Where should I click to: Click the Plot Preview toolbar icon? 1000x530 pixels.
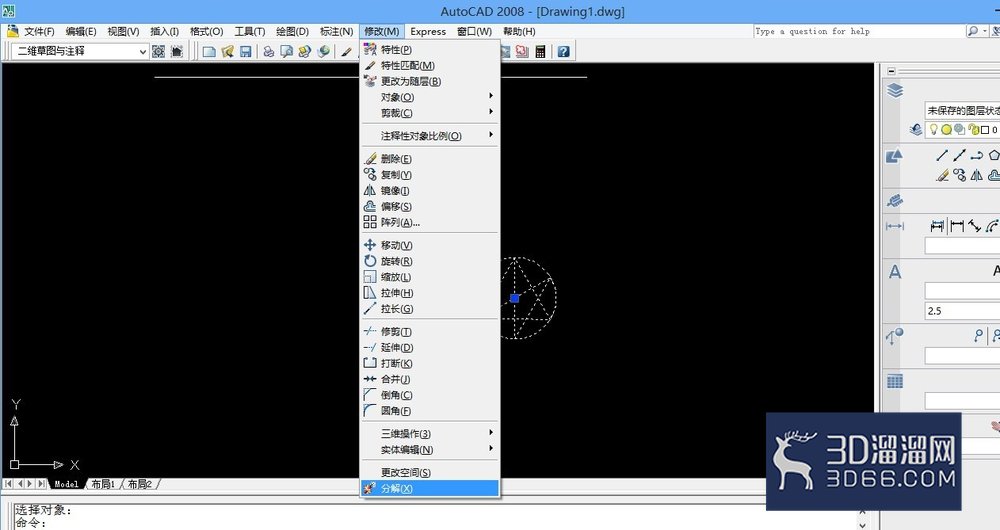coord(286,52)
